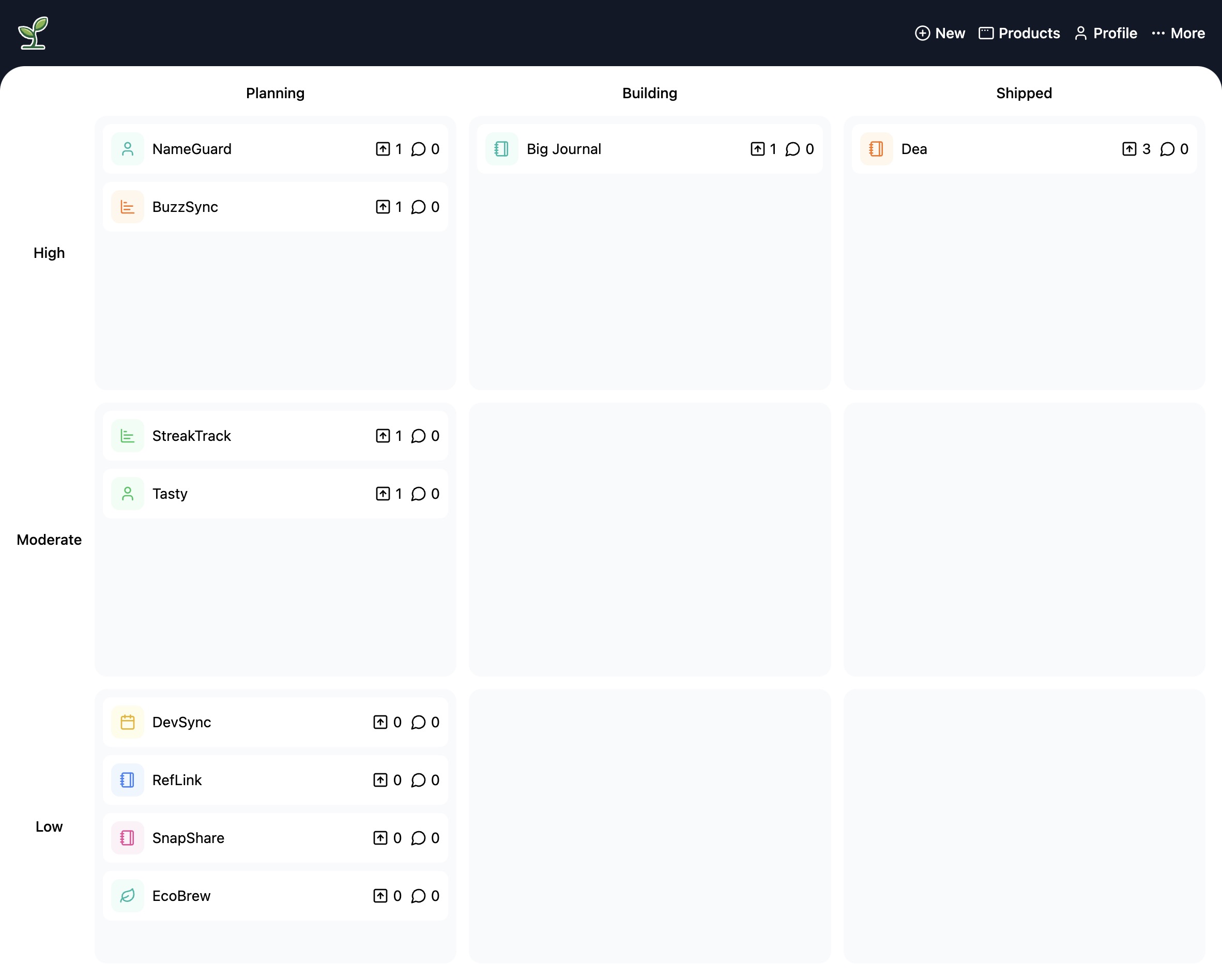The height and width of the screenshot is (980, 1222).
Task: Open the Big Journal product card
Action: click(x=650, y=149)
